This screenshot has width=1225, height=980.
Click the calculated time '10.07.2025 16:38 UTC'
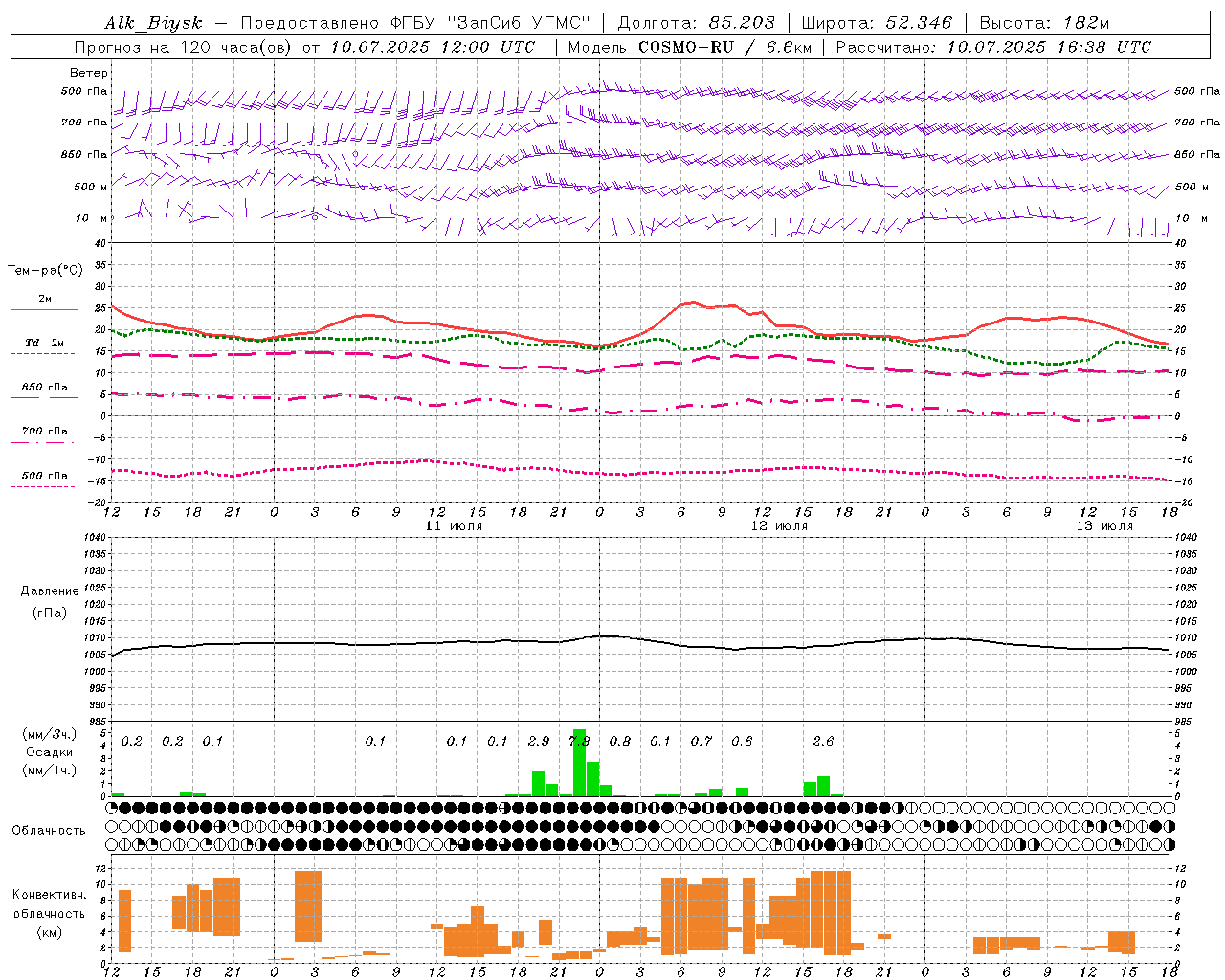[x=1050, y=47]
